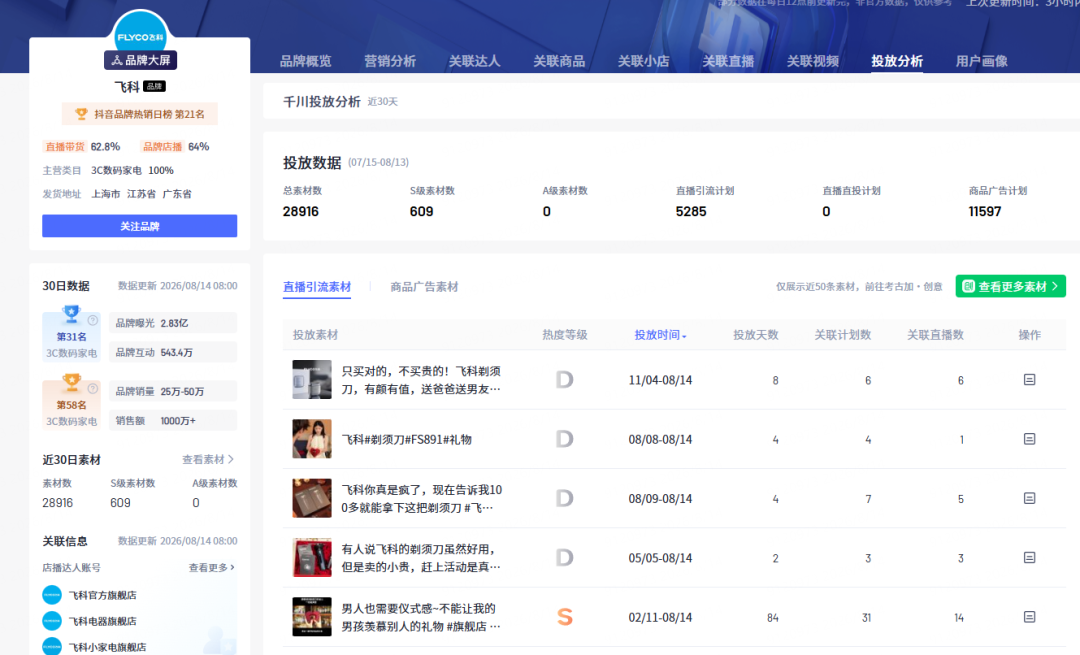Click 投放天数 column header
The width and height of the screenshot is (1080, 655).
756,335
